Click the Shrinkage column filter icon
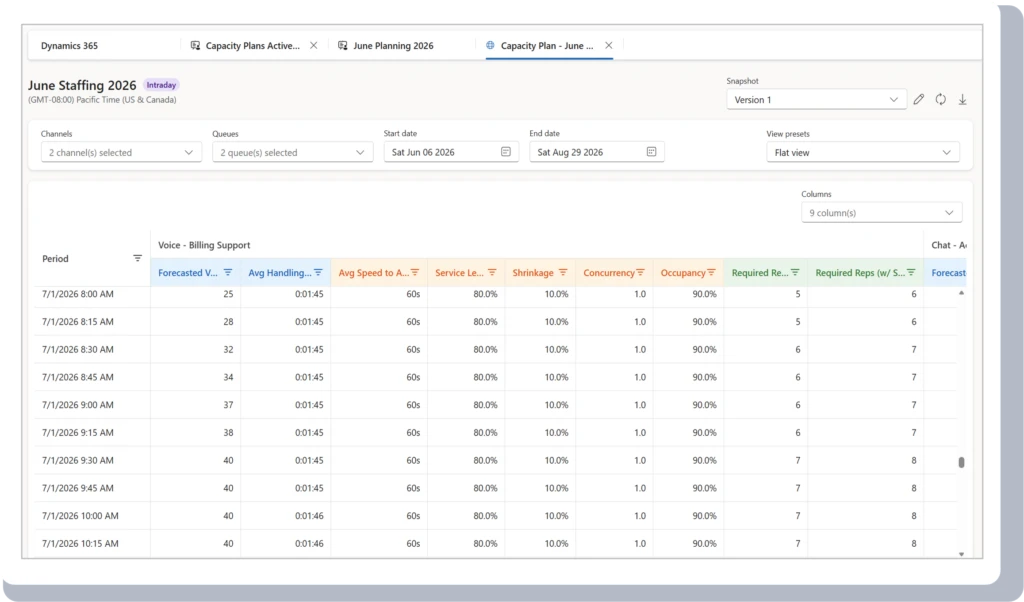1024x602 pixels. 563,272
